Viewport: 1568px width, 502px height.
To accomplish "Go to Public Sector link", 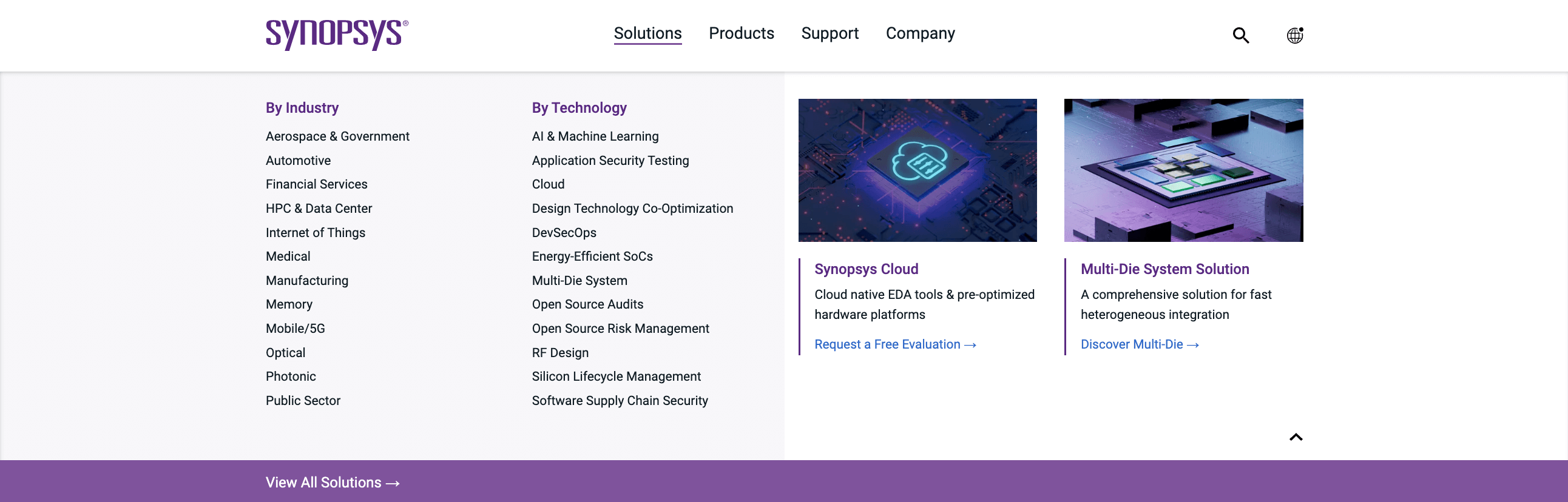I will coord(303,401).
